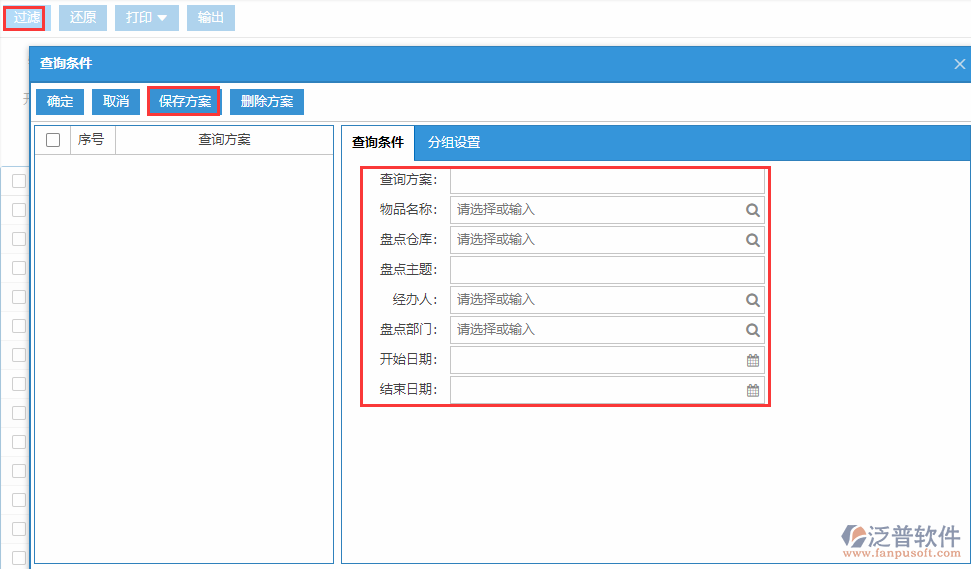971x569 pixels.
Task: Click the 过滤 filter button
Action: [24, 17]
